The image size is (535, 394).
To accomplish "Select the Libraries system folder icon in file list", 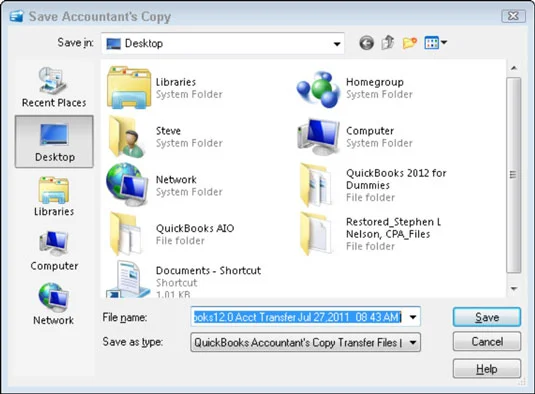I will point(129,88).
